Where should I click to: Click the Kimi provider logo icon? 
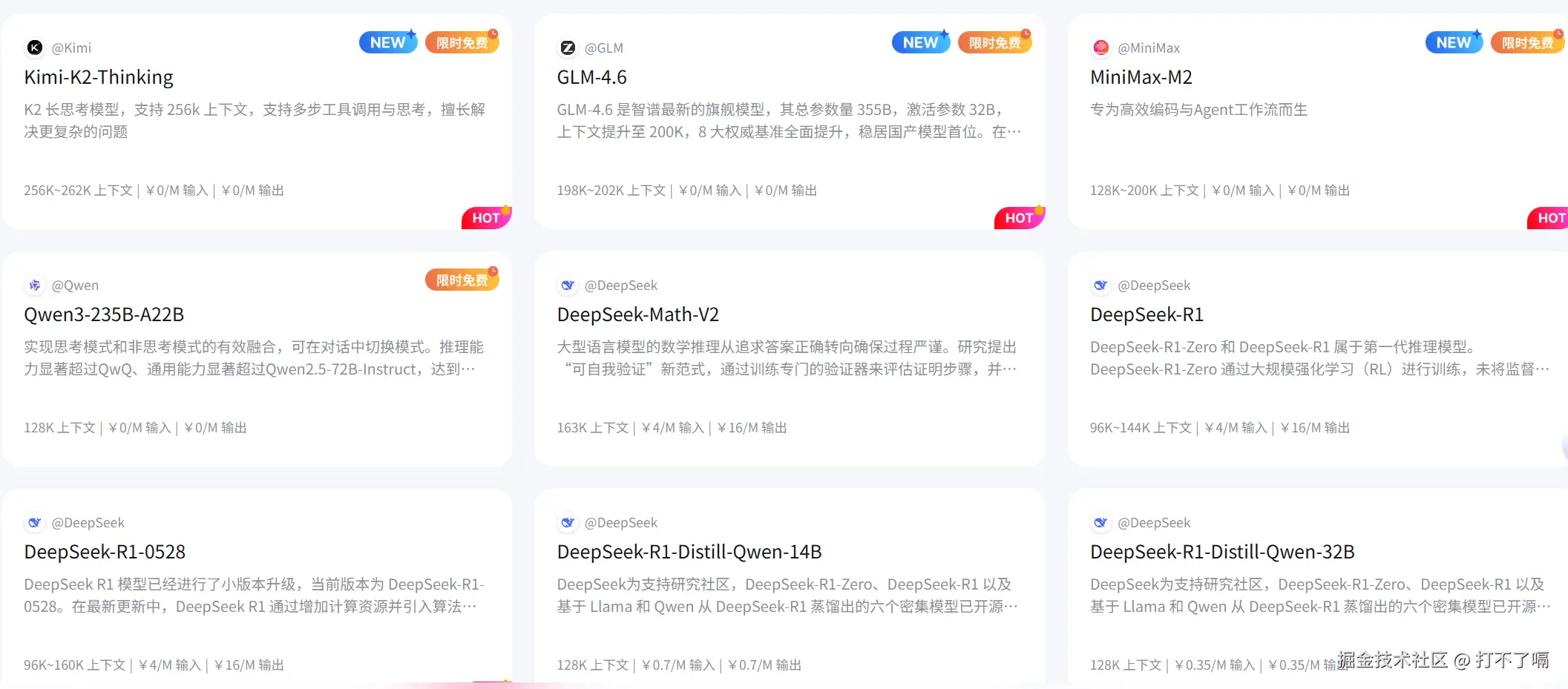(x=35, y=48)
